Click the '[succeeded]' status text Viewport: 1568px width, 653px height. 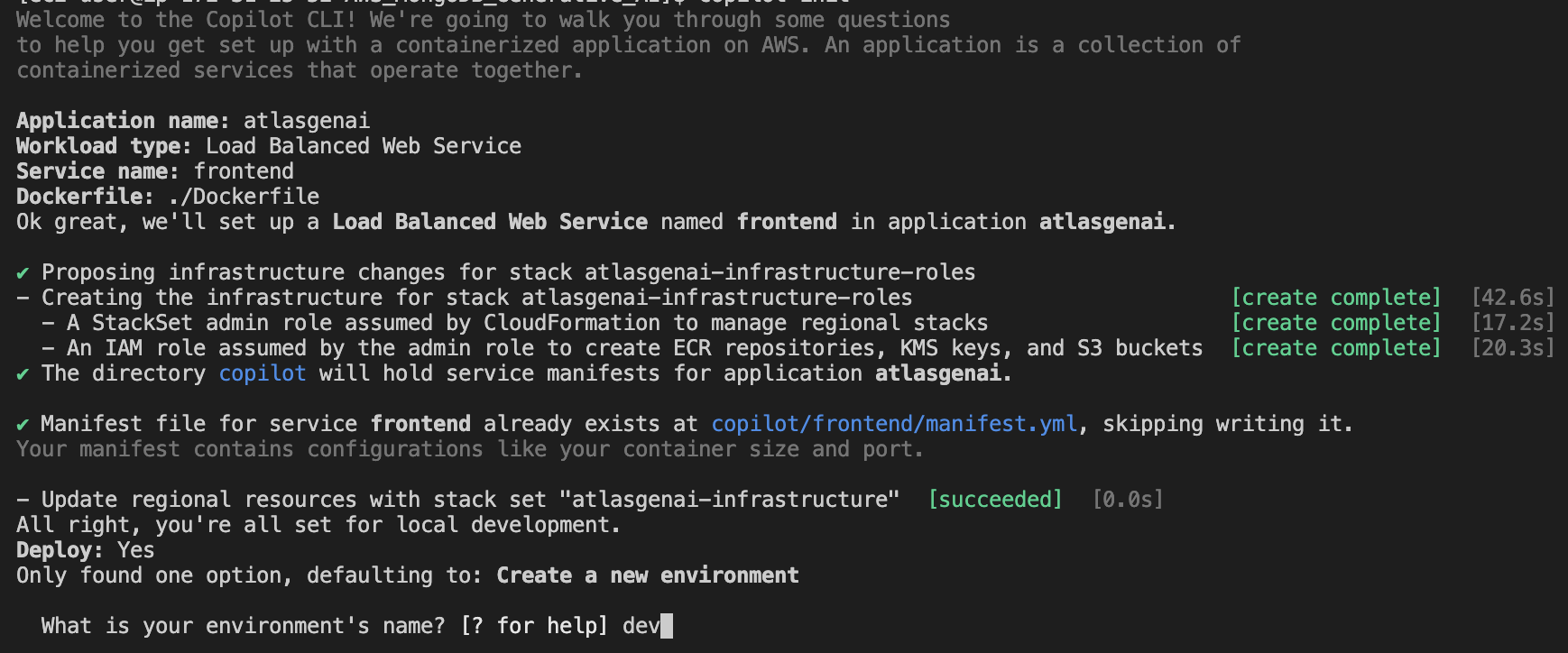pyautogui.click(x=995, y=500)
